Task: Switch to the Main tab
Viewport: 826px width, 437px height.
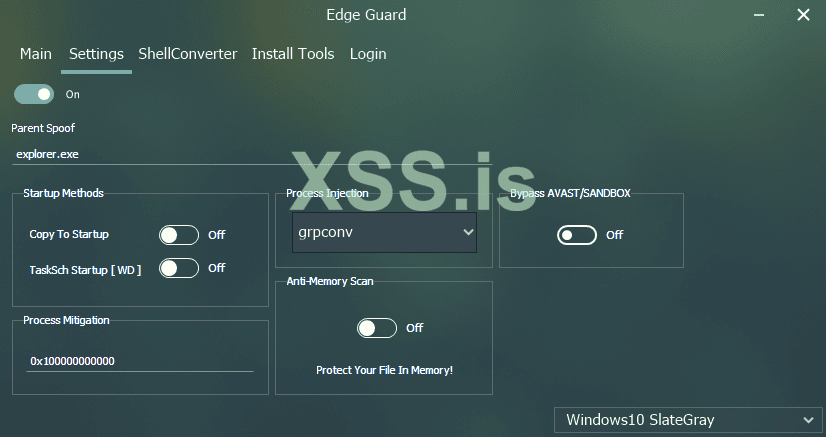Action: 36,54
